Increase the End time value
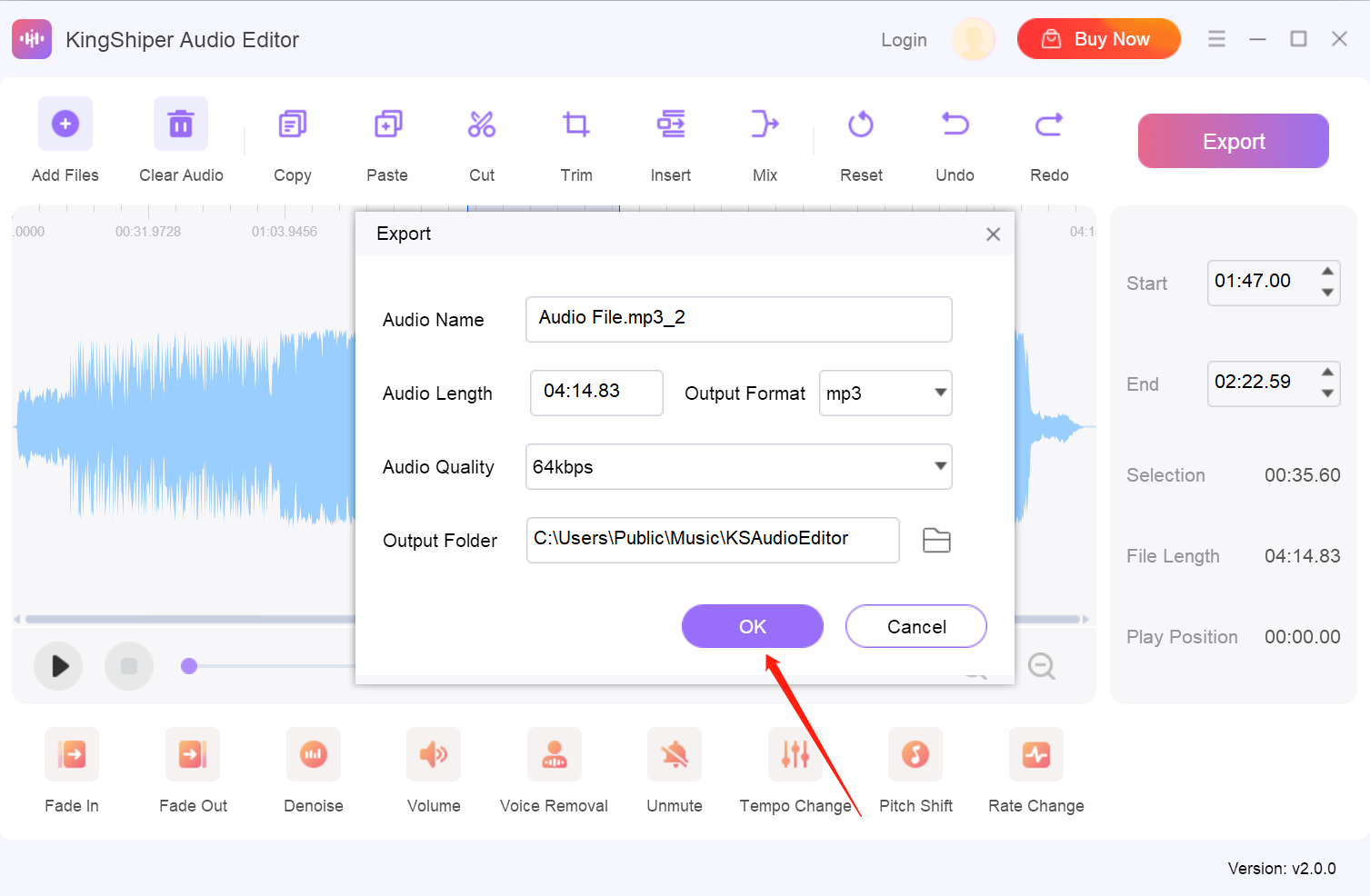Screen dimensions: 1370x896 [1328, 373]
